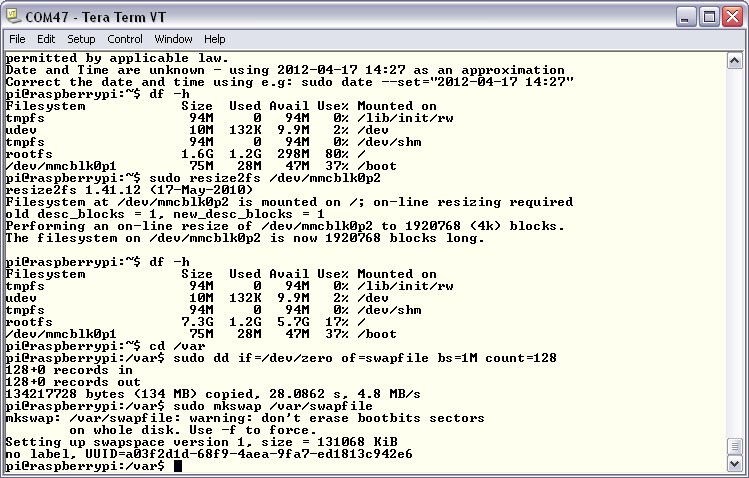The height and width of the screenshot is (478, 749).
Task: Minimize the Tera Term window
Action: [x=686, y=17]
